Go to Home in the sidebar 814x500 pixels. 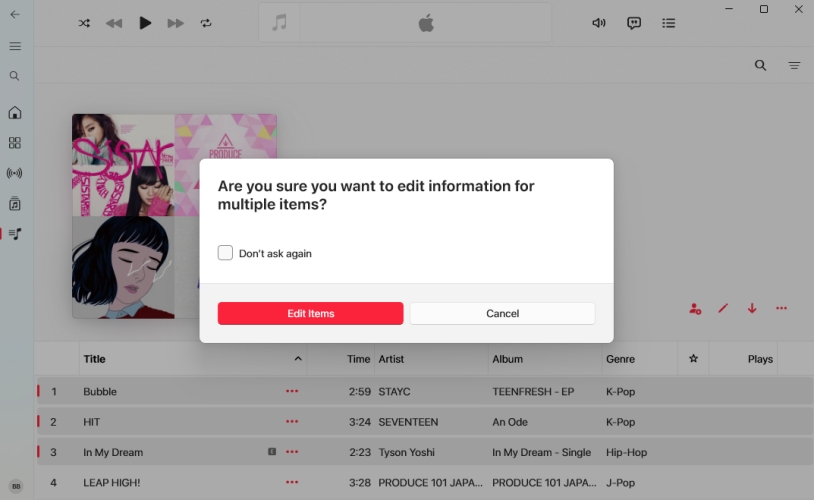pyautogui.click(x=15, y=113)
